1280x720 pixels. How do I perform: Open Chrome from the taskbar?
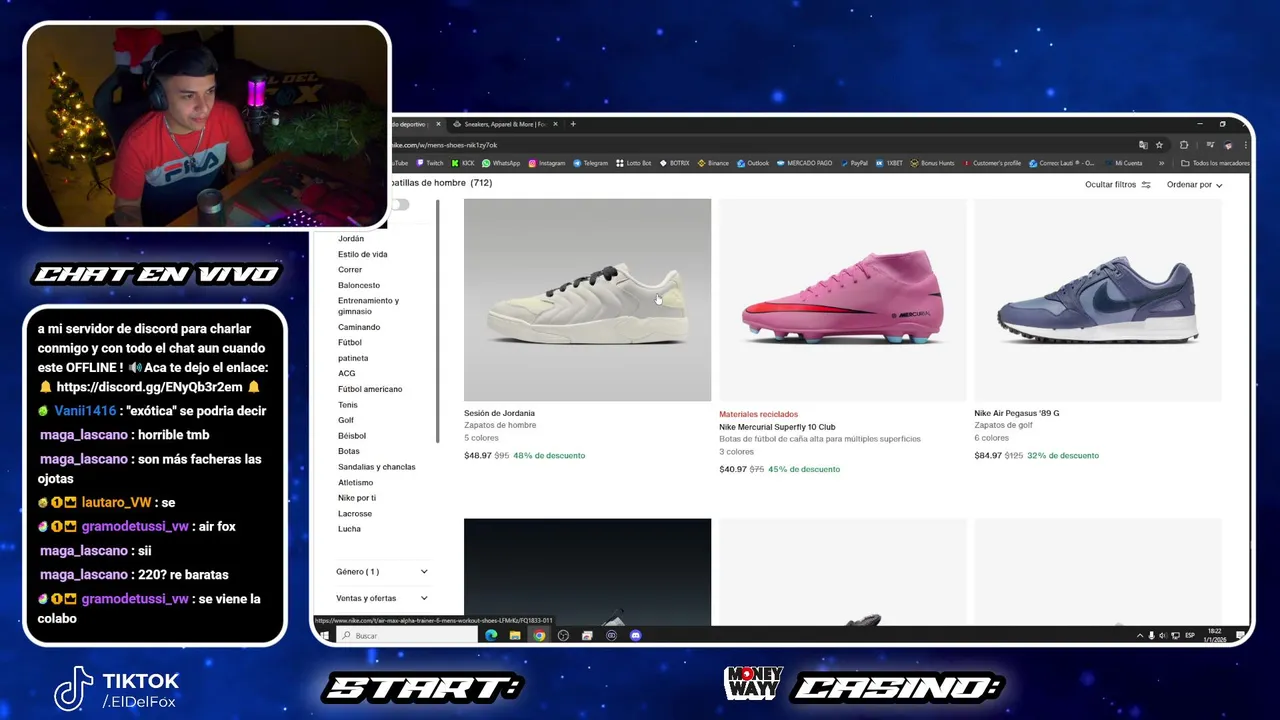pyautogui.click(x=539, y=635)
